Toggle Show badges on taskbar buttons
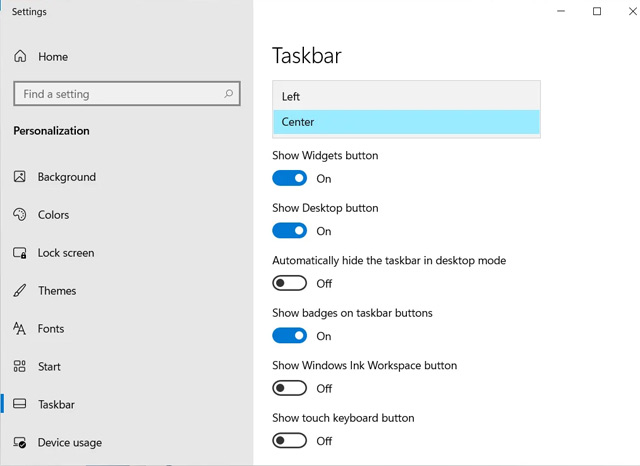Screen dimensions: 640x466 coord(289,335)
